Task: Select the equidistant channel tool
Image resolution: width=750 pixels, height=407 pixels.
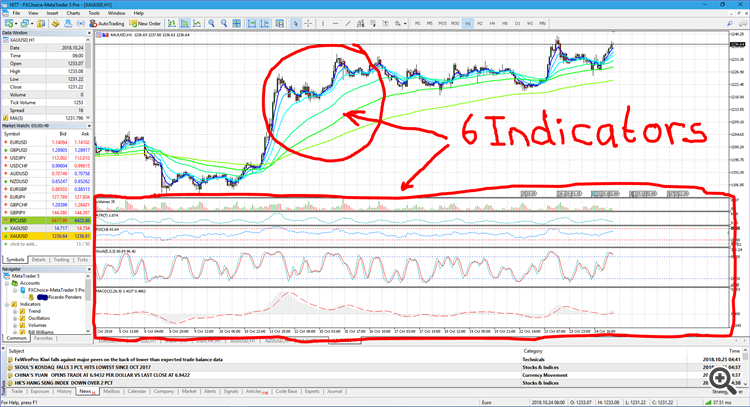Action: click(x=360, y=23)
